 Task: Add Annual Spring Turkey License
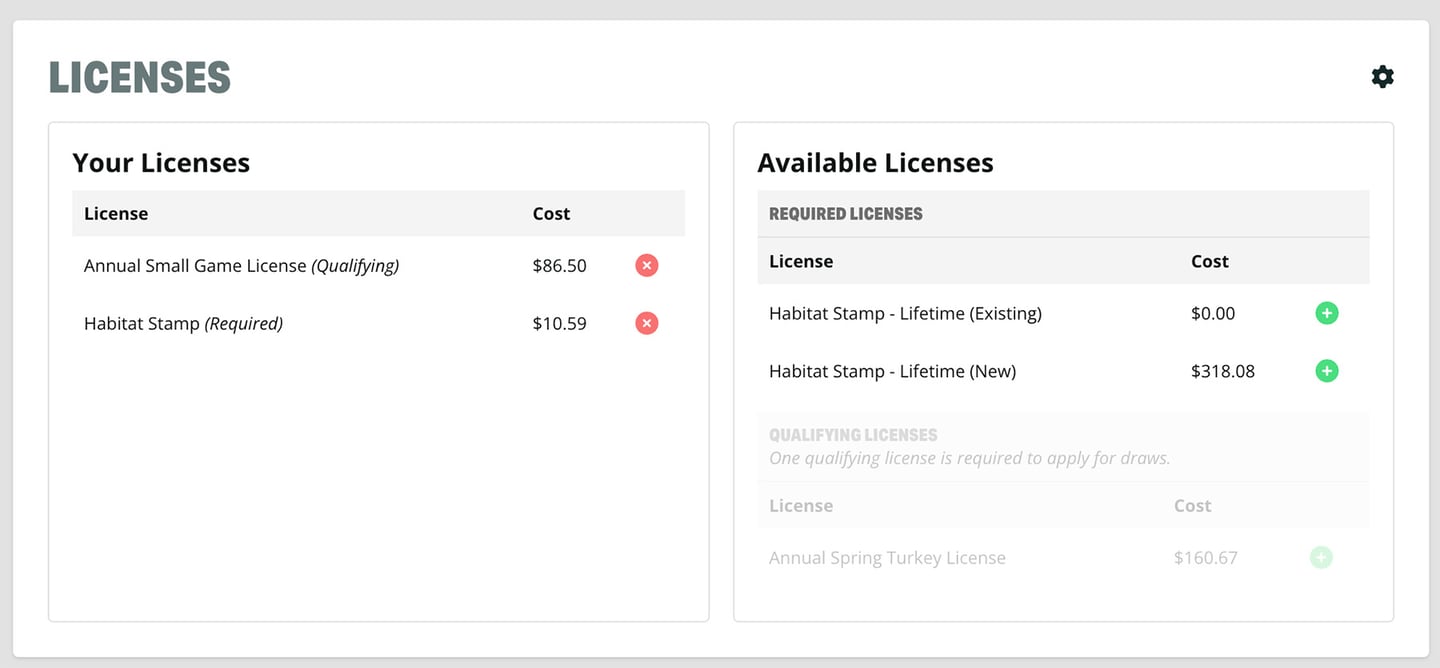click(1321, 558)
